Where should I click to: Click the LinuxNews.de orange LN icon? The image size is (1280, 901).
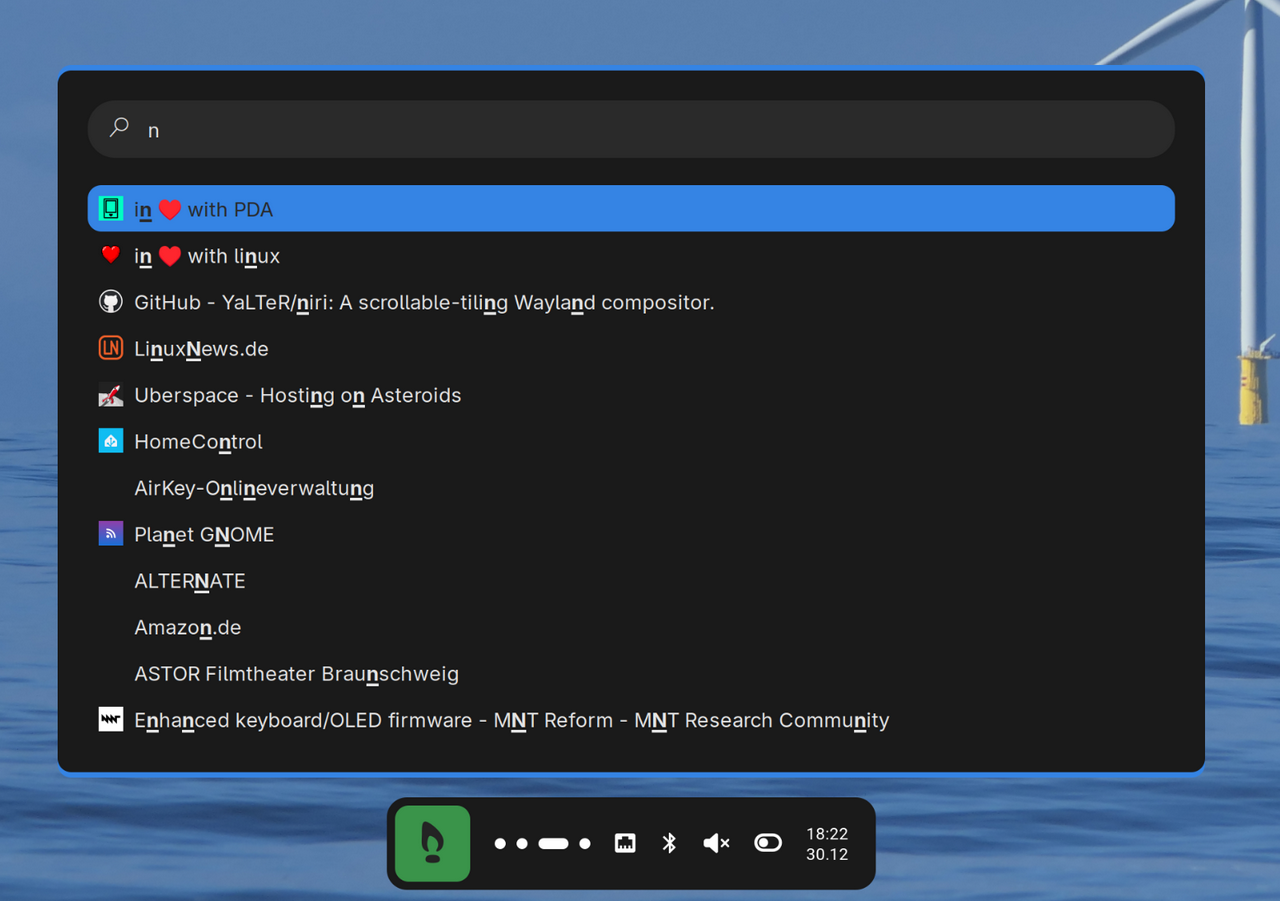[x=111, y=348]
